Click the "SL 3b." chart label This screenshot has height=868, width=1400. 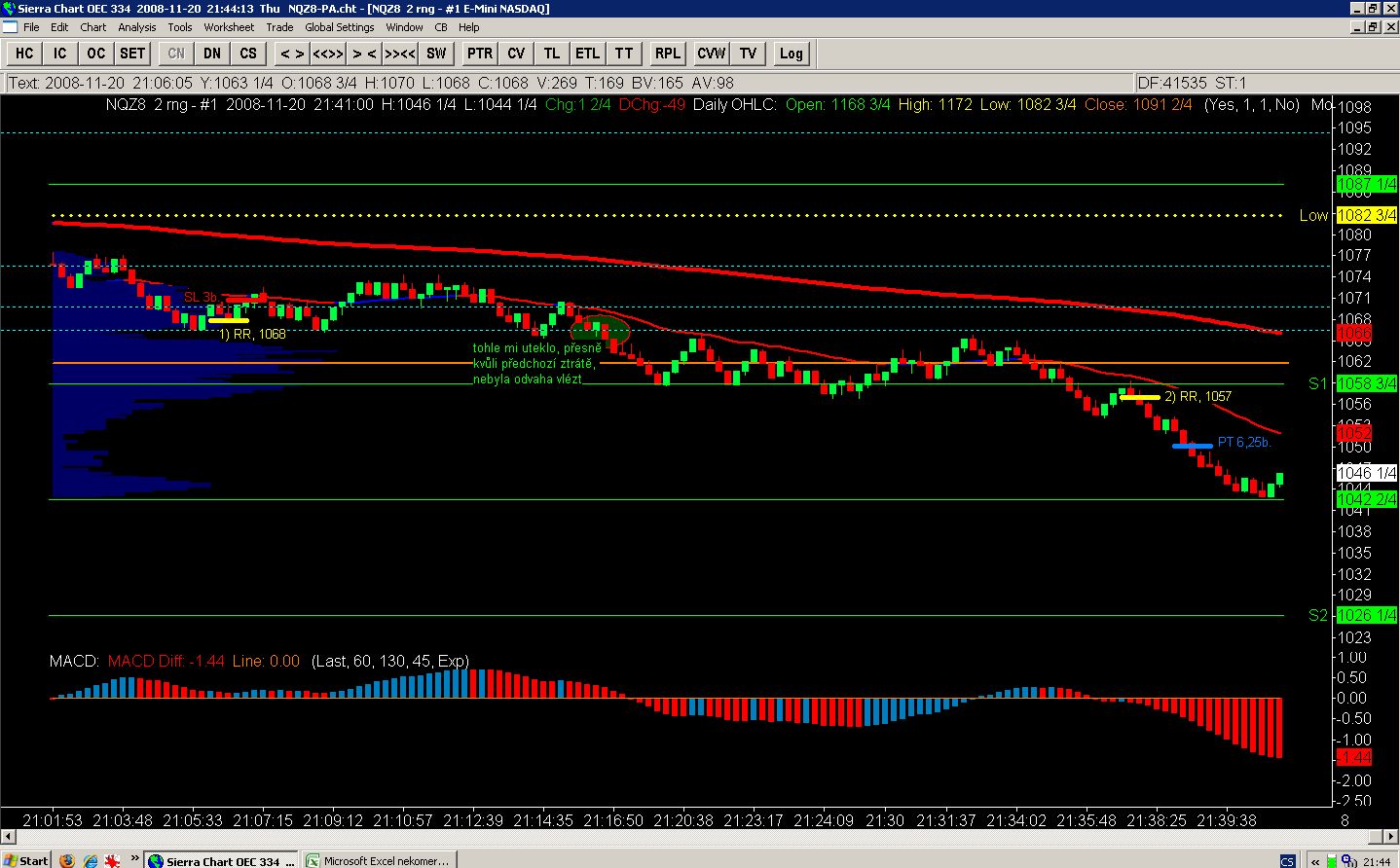[x=201, y=297]
